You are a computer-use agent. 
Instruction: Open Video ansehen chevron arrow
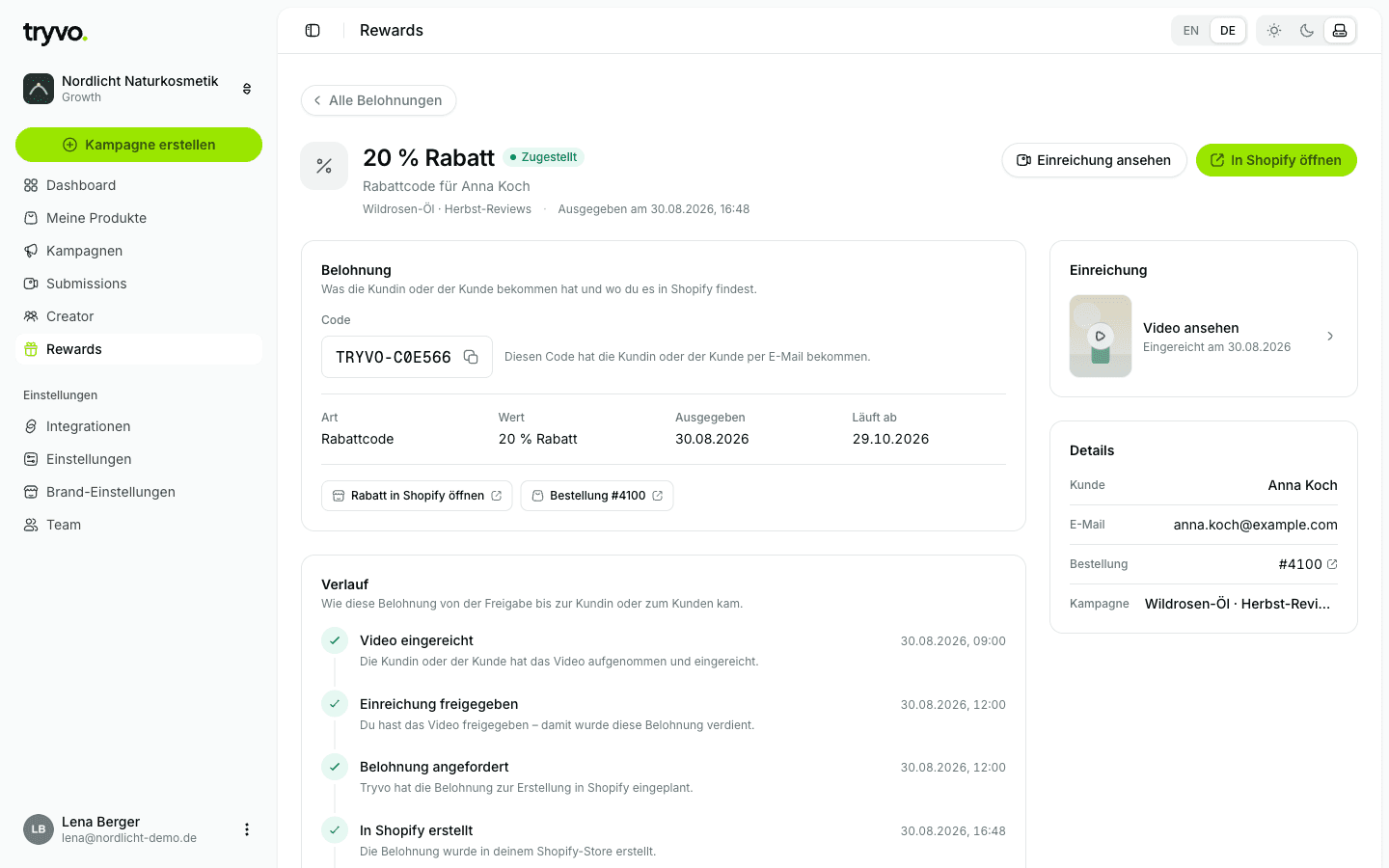pyautogui.click(x=1330, y=337)
